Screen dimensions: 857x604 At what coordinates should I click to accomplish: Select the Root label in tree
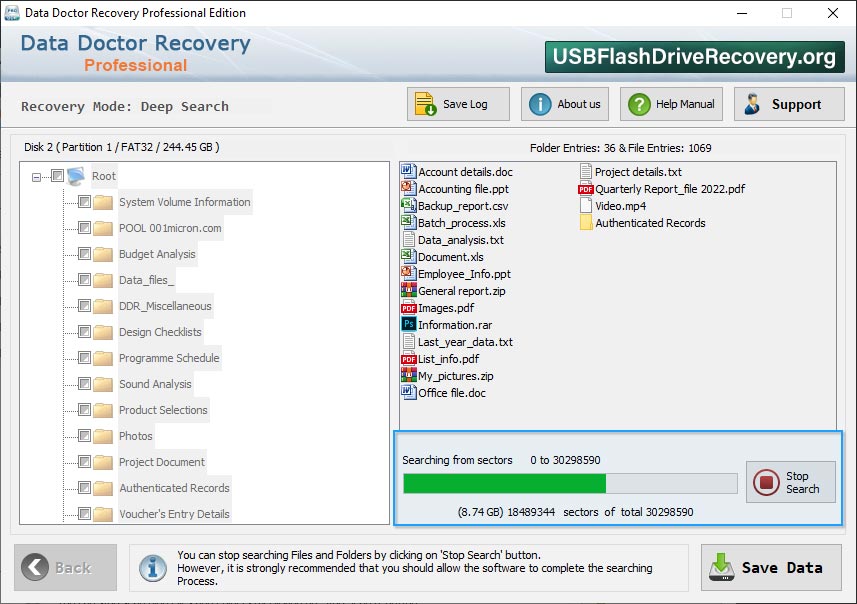(x=104, y=176)
